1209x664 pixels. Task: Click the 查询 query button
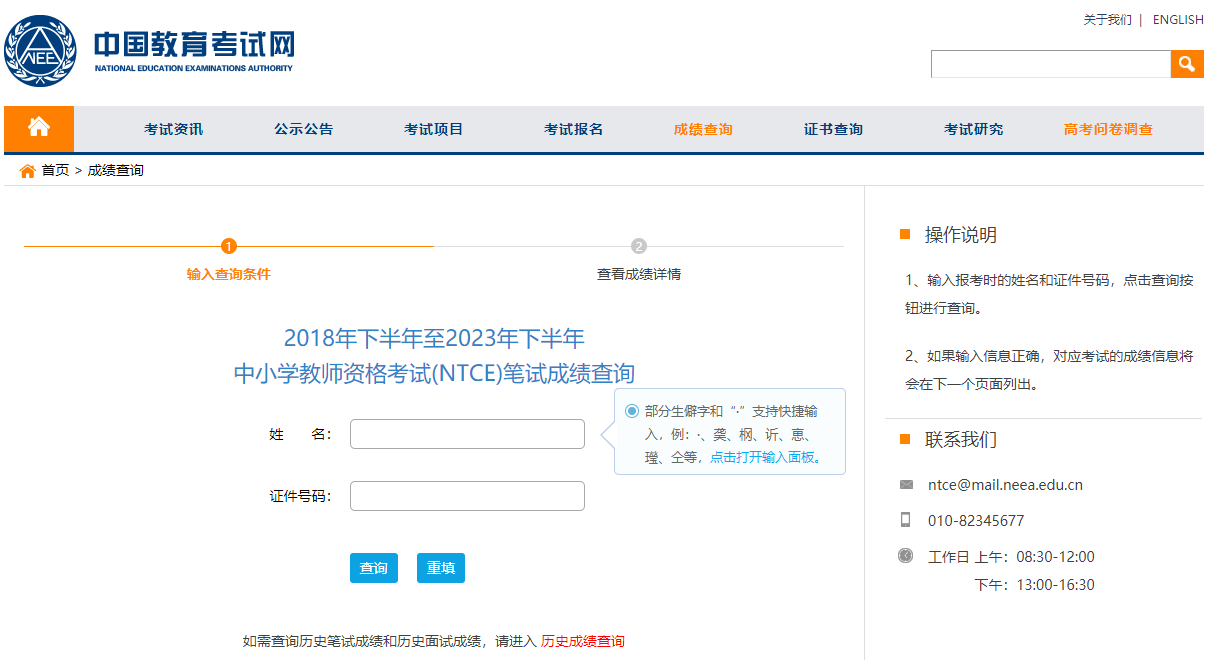pyautogui.click(x=373, y=567)
